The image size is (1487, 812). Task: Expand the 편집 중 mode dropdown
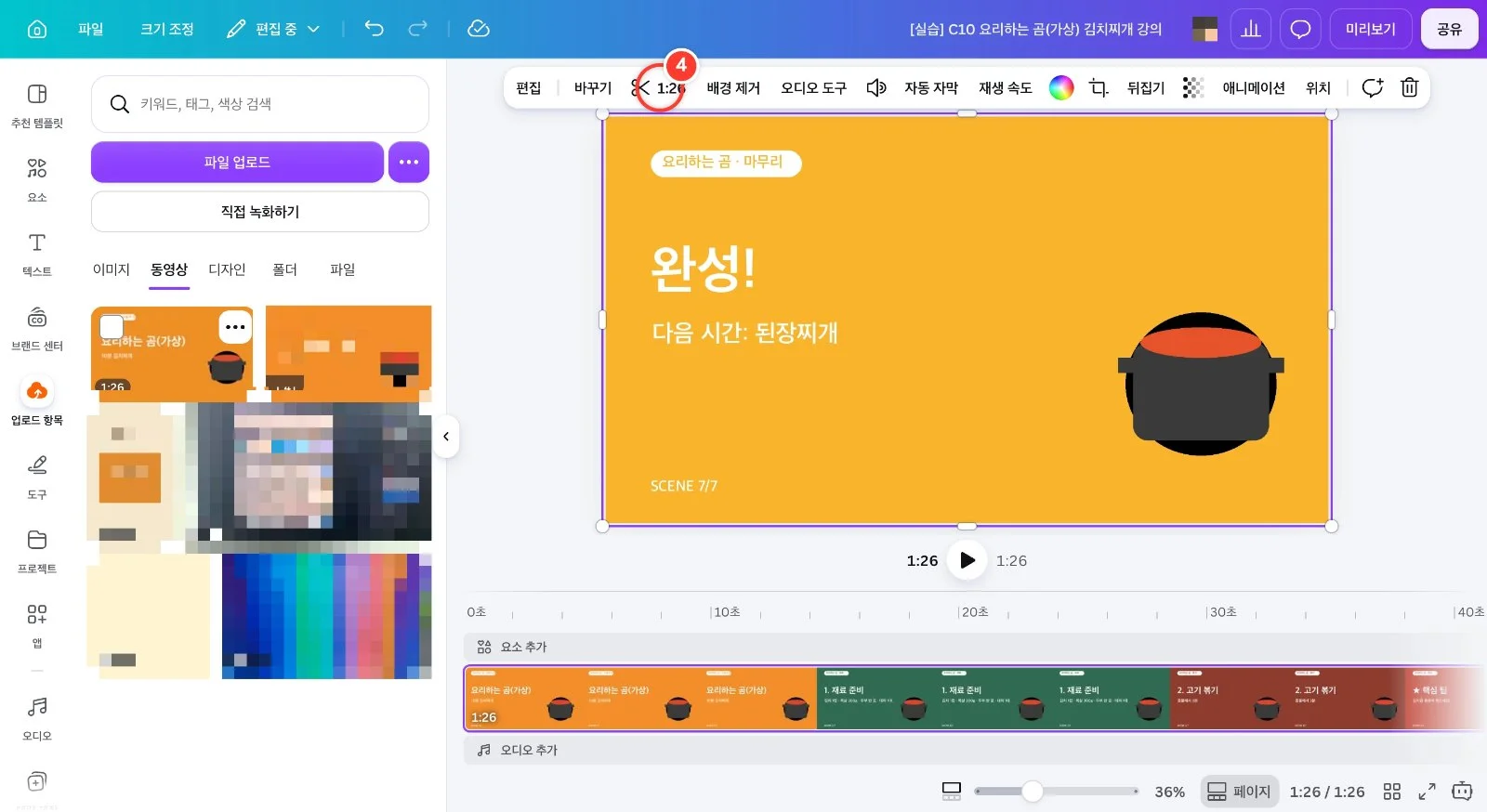(x=274, y=29)
